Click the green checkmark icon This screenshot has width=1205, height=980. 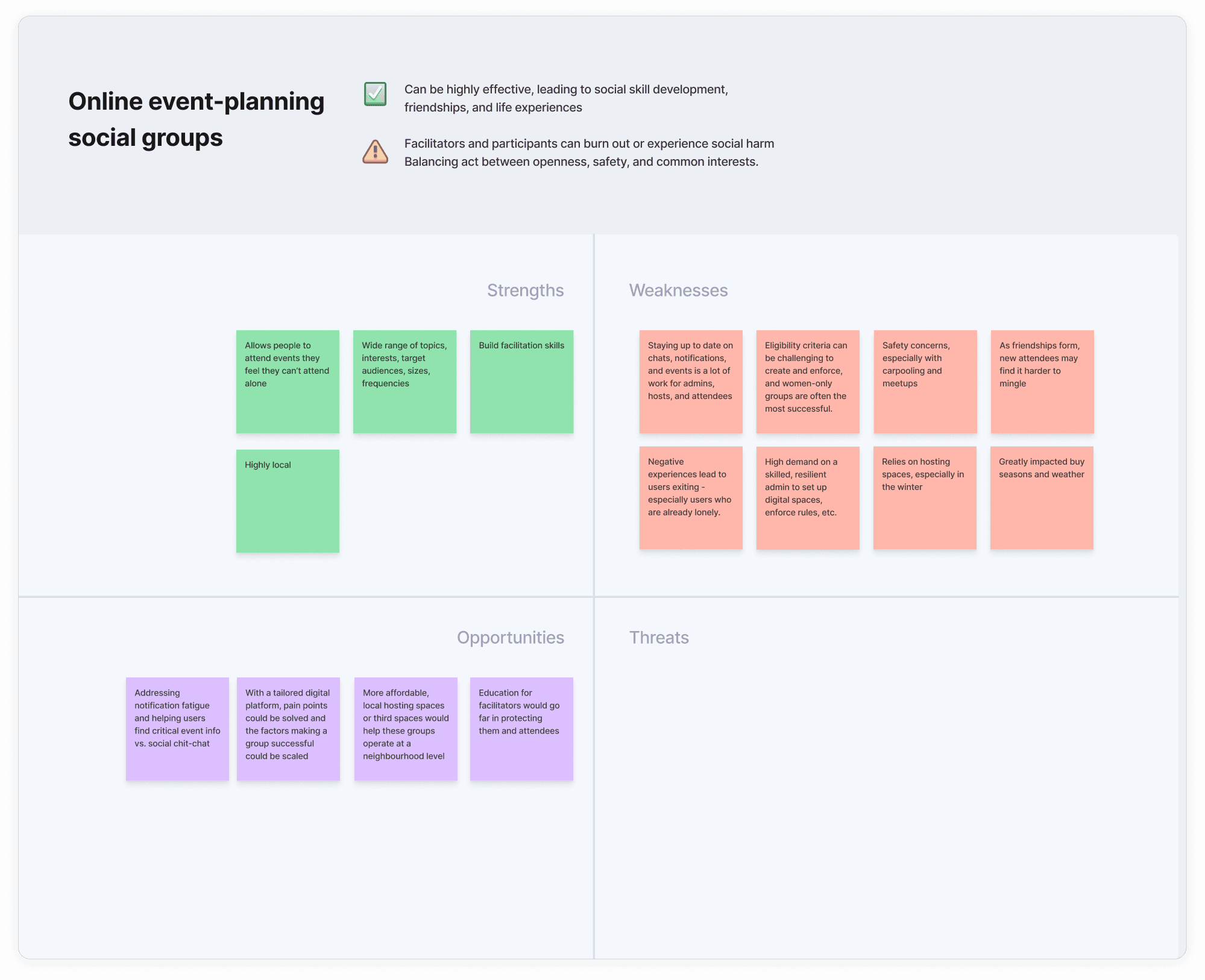click(375, 94)
